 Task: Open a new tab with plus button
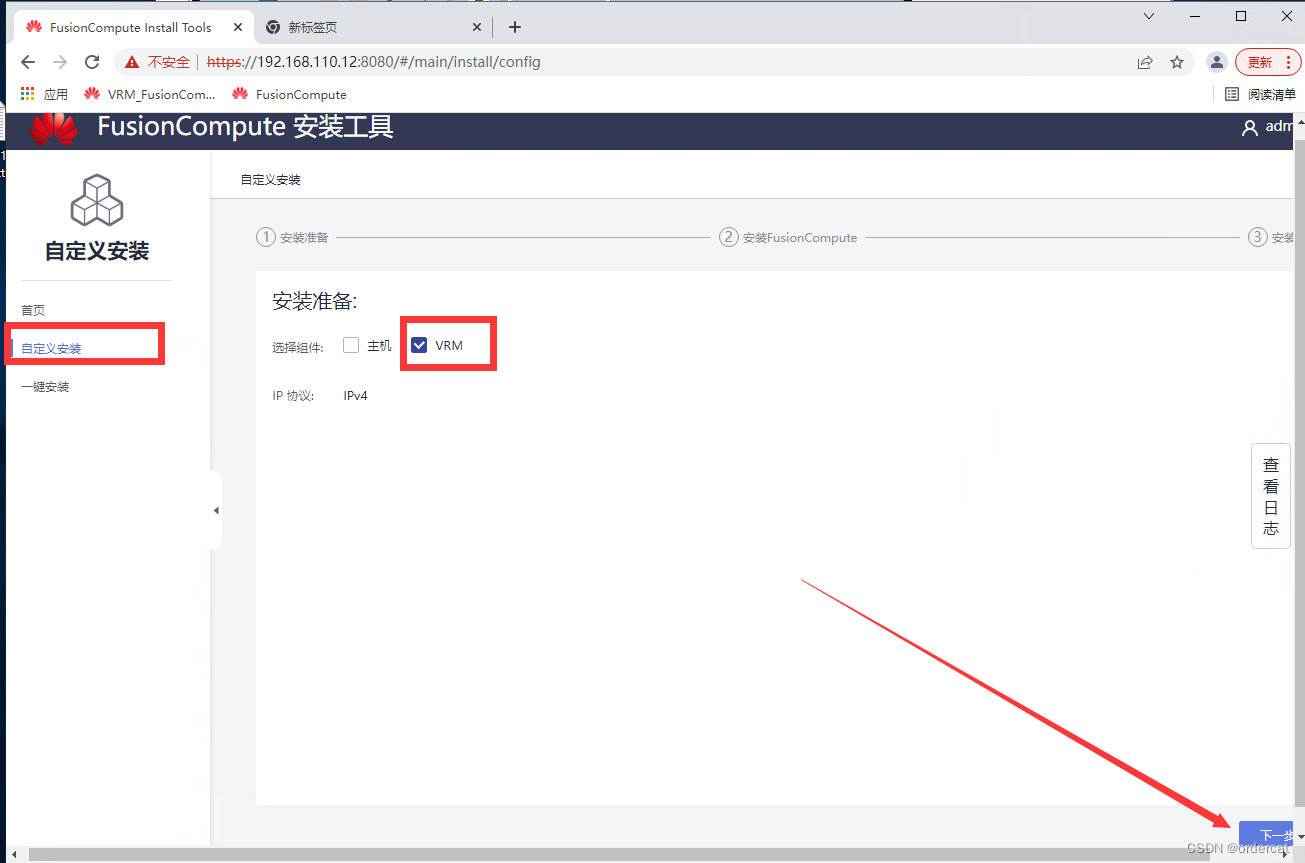pyautogui.click(x=515, y=27)
